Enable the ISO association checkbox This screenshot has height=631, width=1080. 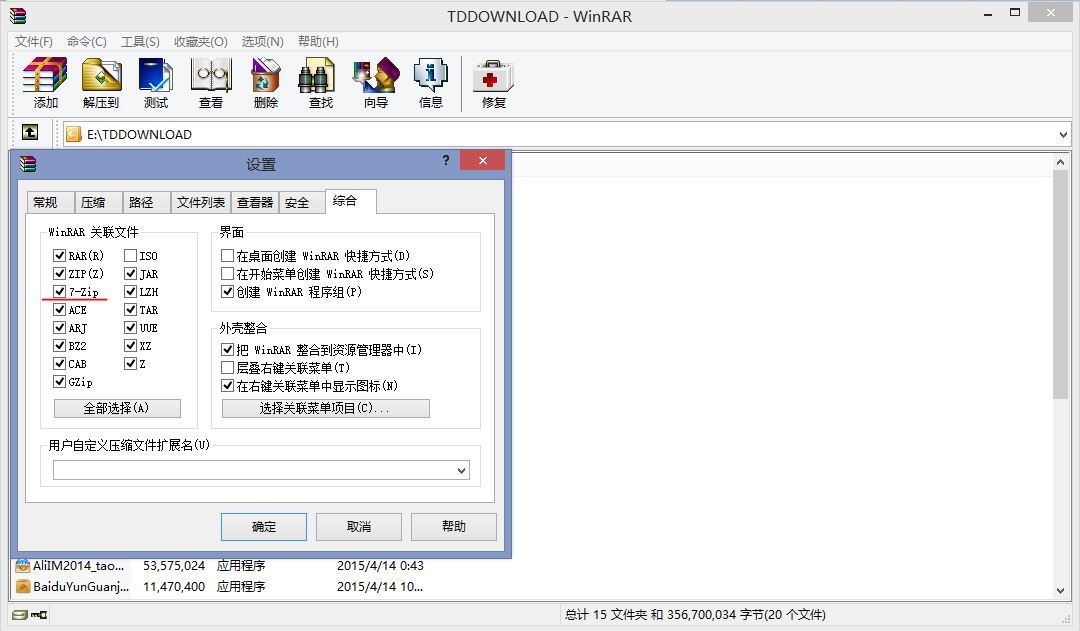click(130, 256)
